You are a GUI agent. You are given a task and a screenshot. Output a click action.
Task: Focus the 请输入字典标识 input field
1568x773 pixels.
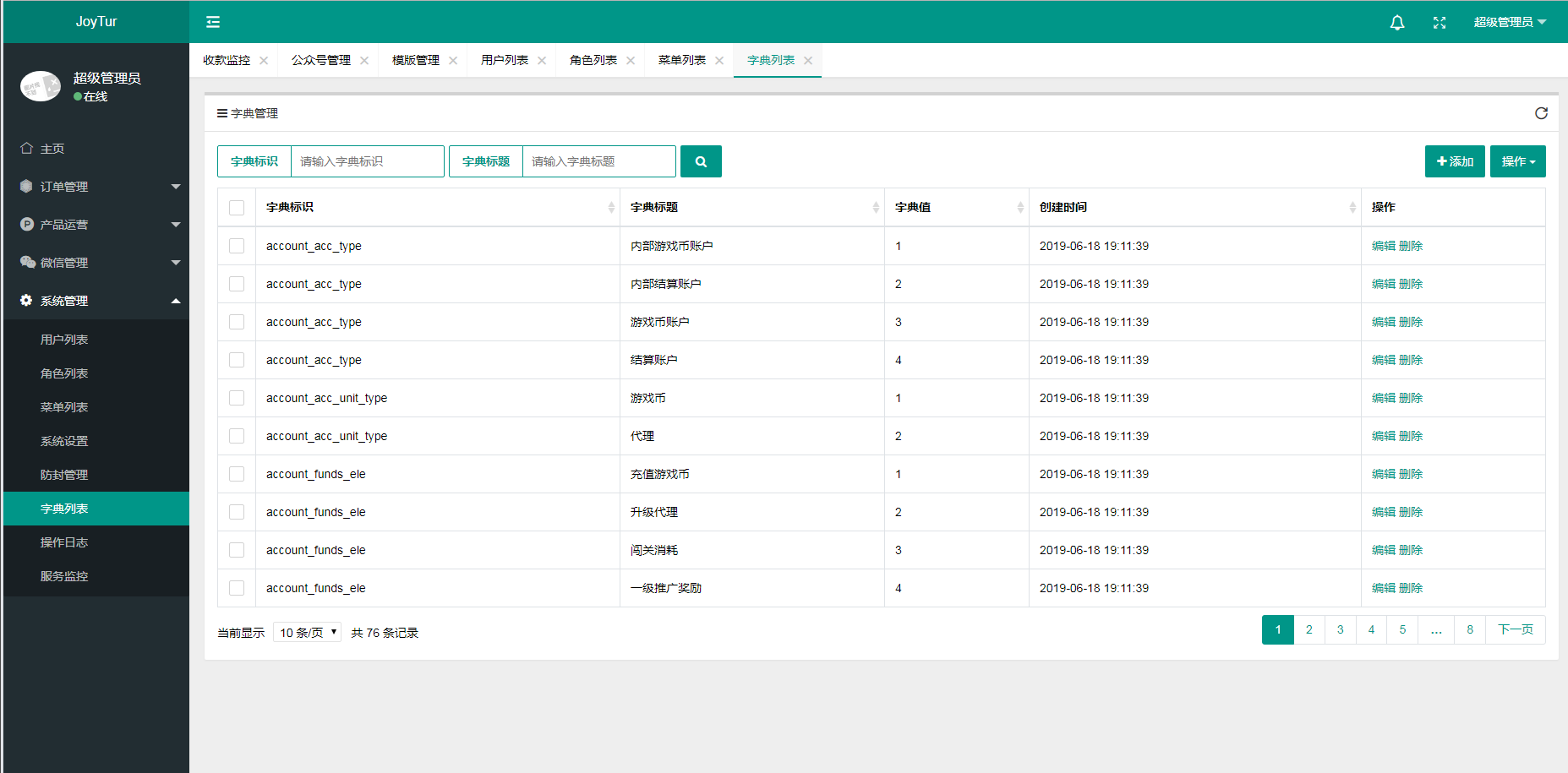[x=368, y=161]
